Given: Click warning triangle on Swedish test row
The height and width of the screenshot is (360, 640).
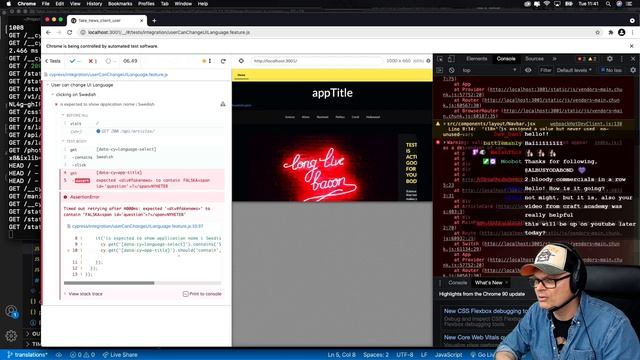Looking at the screenshot, I should [223, 104].
